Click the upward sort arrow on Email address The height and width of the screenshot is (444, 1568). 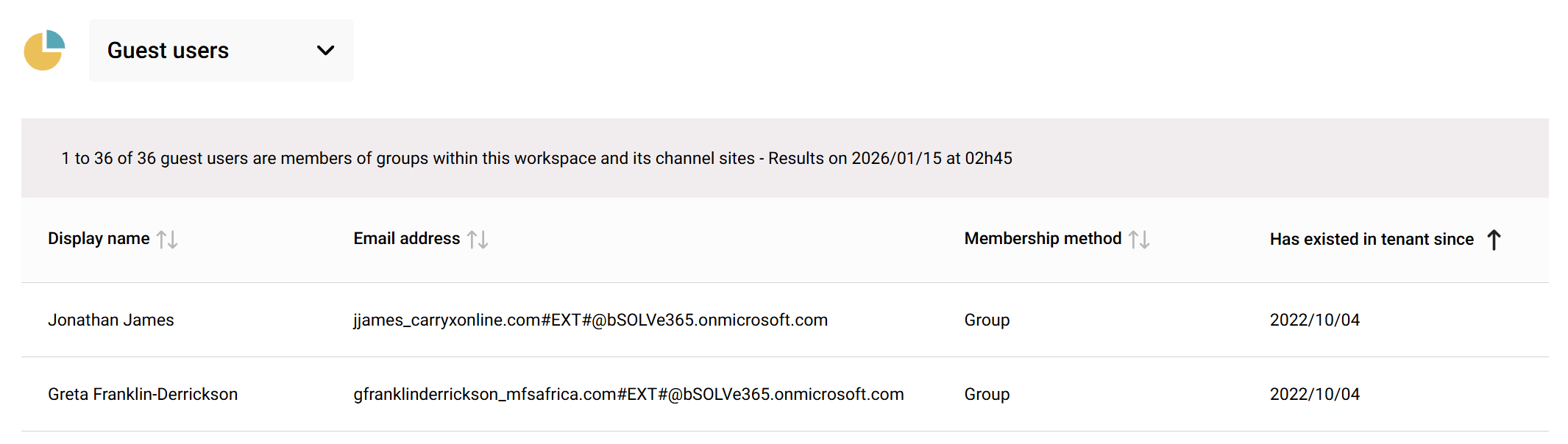[x=472, y=238]
